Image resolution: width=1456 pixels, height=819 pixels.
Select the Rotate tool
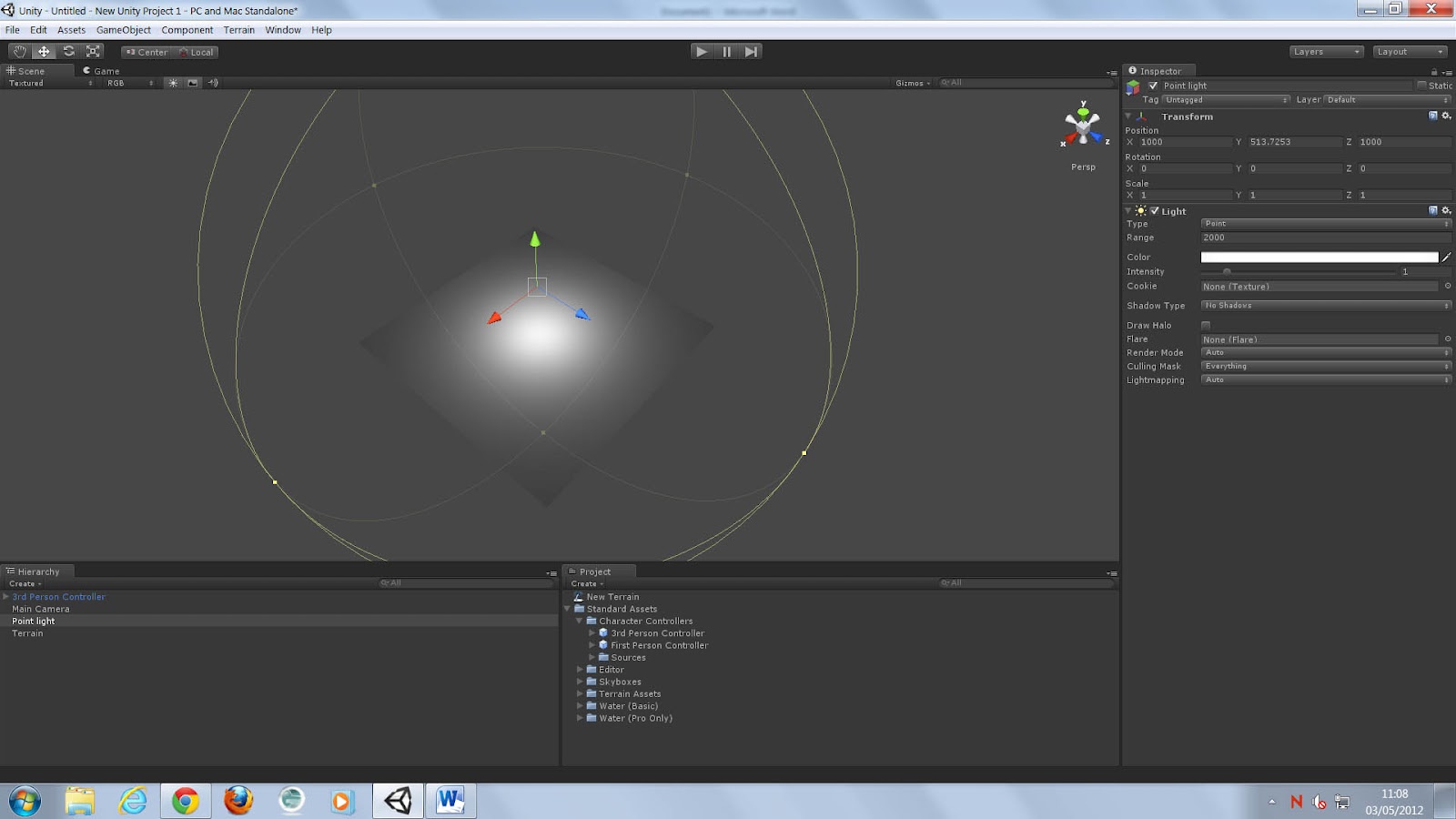pyautogui.click(x=69, y=51)
